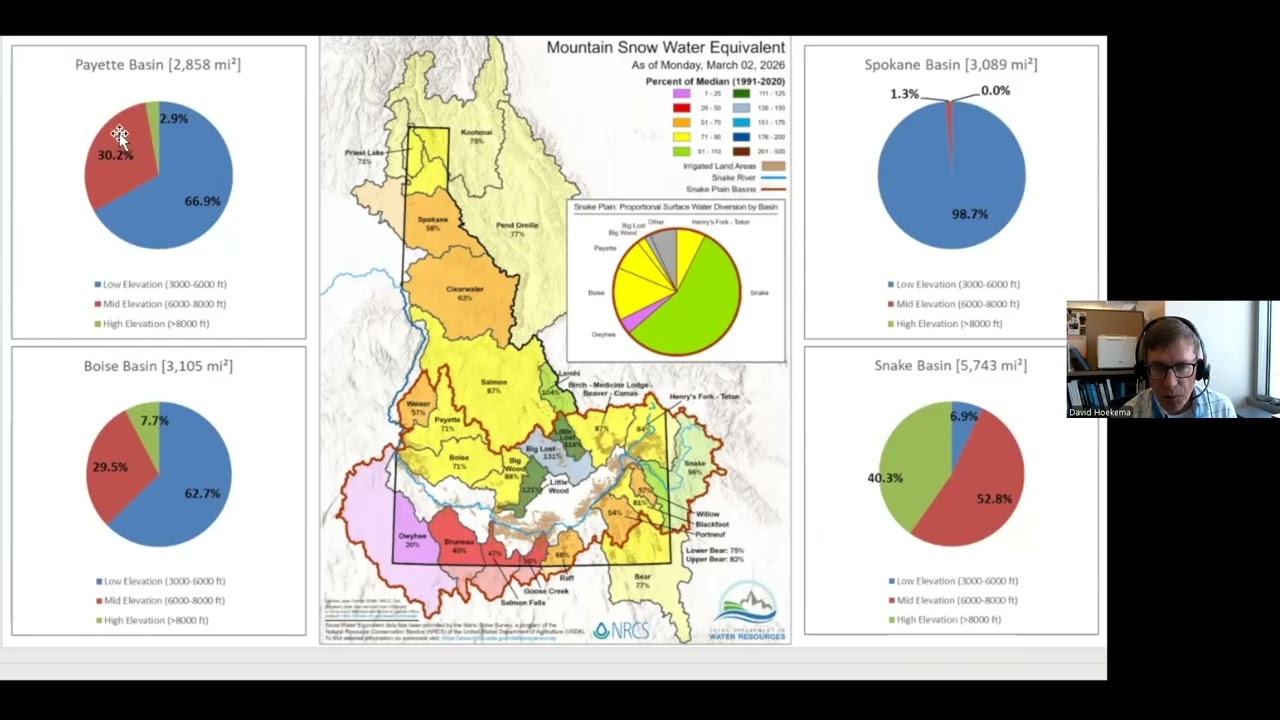Click the 51 - 70 percent legend swatch
Viewport: 1280px width, 720px height.
pyautogui.click(x=681, y=122)
